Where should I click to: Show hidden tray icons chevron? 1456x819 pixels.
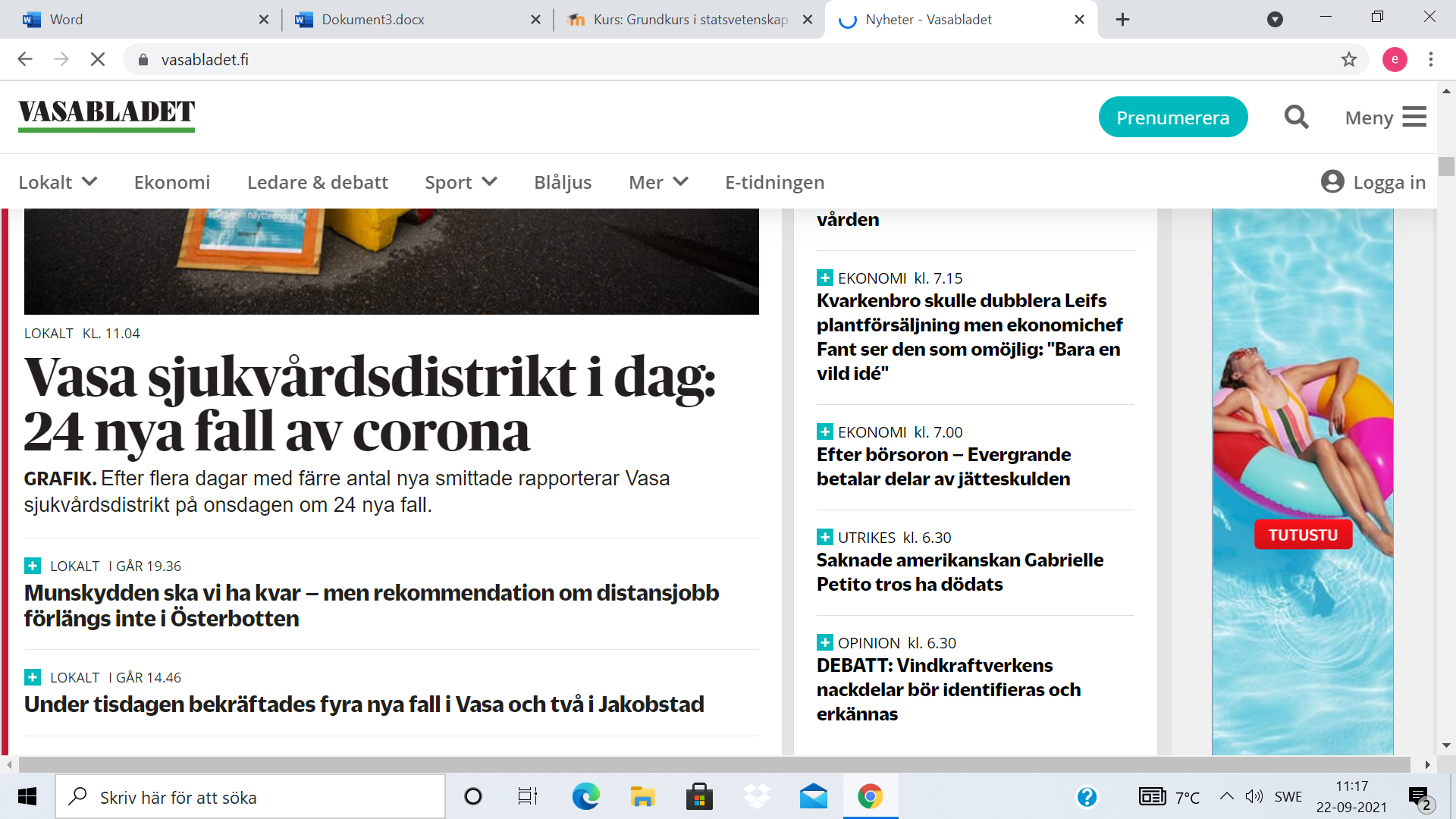pos(1226,796)
